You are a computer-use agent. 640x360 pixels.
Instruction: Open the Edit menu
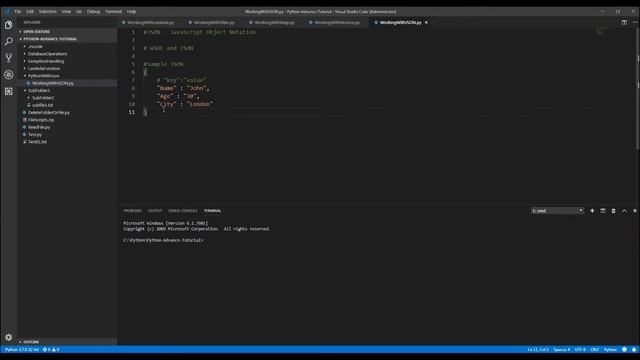click(x=30, y=11)
